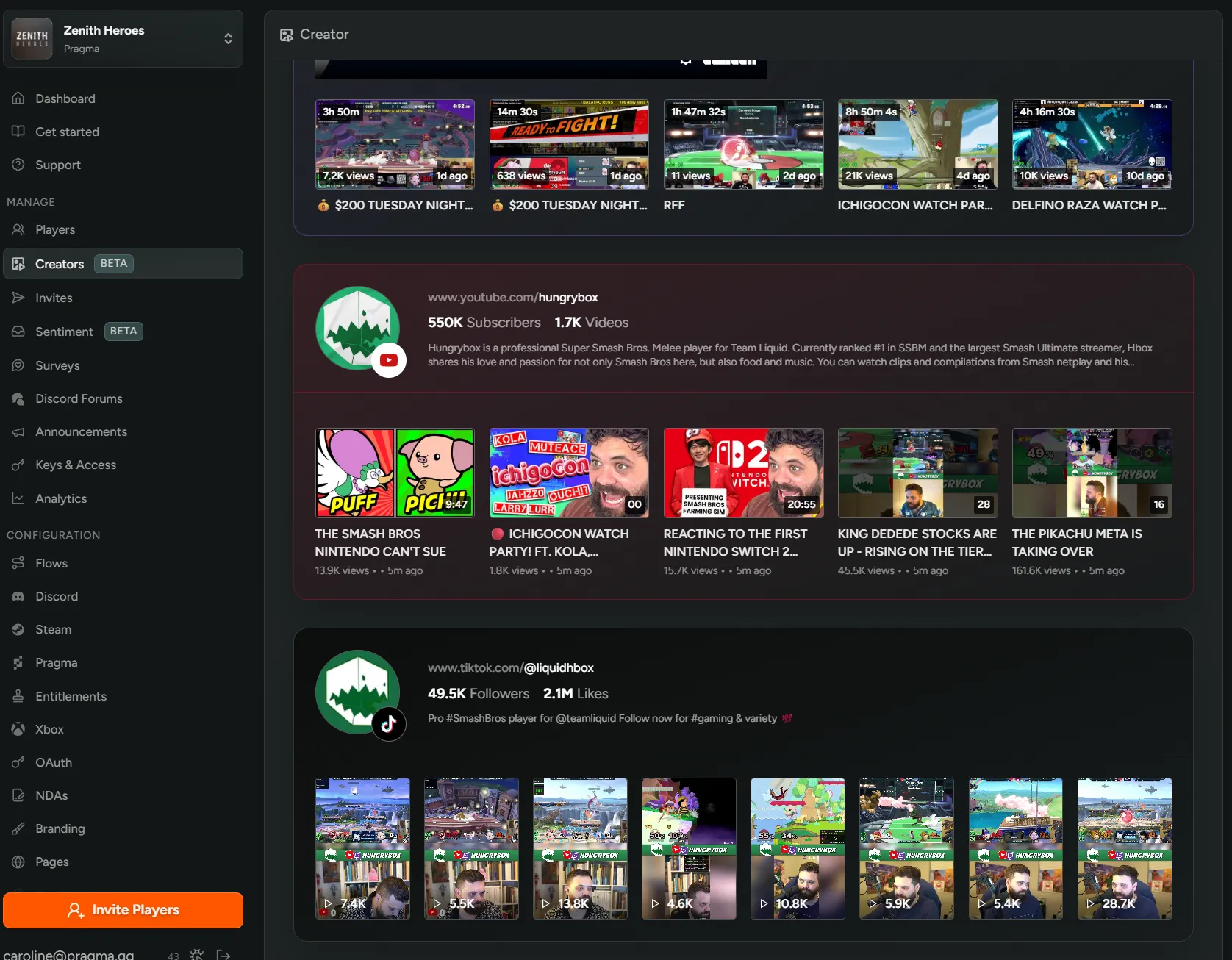The height and width of the screenshot is (960, 1232).
Task: Open the organization switcher chevron
Action: 229,38
